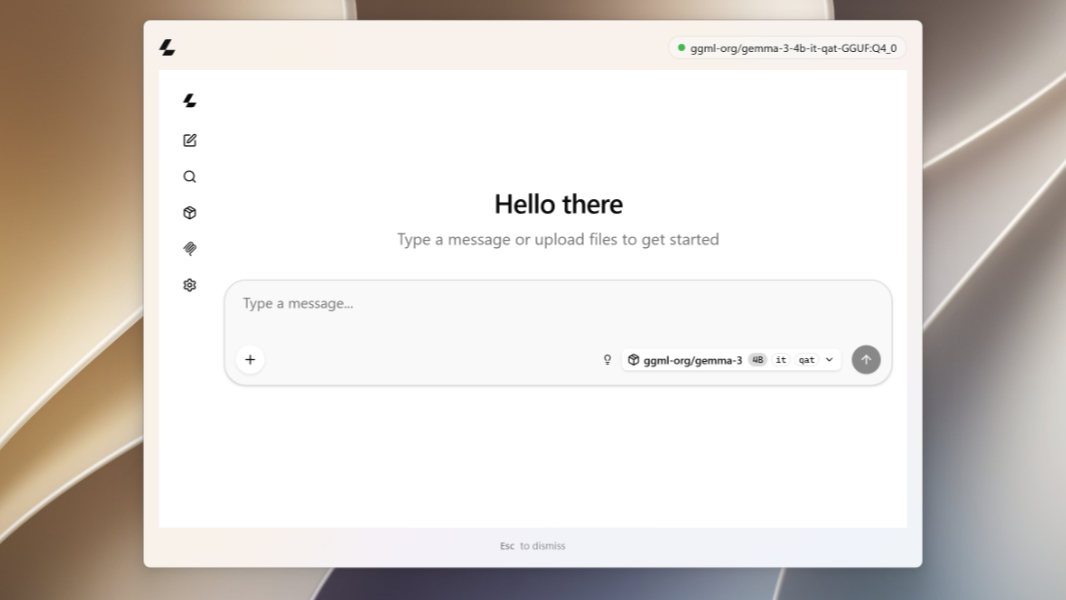Click the 'Type a message or upload files' subtitle

558,239
